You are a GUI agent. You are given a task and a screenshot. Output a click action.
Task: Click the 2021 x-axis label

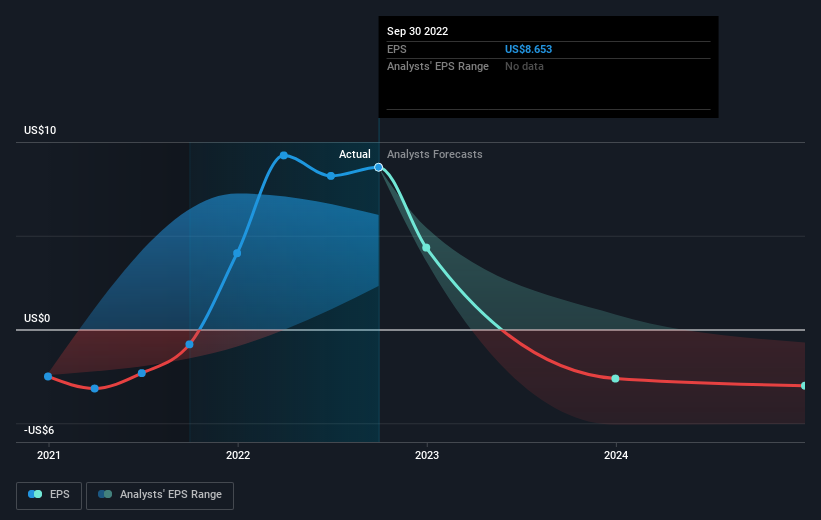[49, 456]
